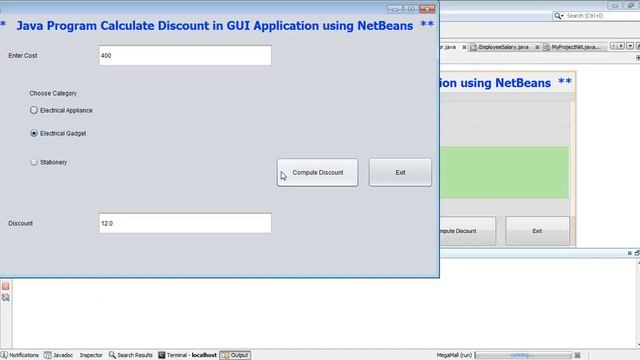This screenshot has height=360, width=640.
Task: Click the Terminal tab icon
Action: click(x=162, y=355)
